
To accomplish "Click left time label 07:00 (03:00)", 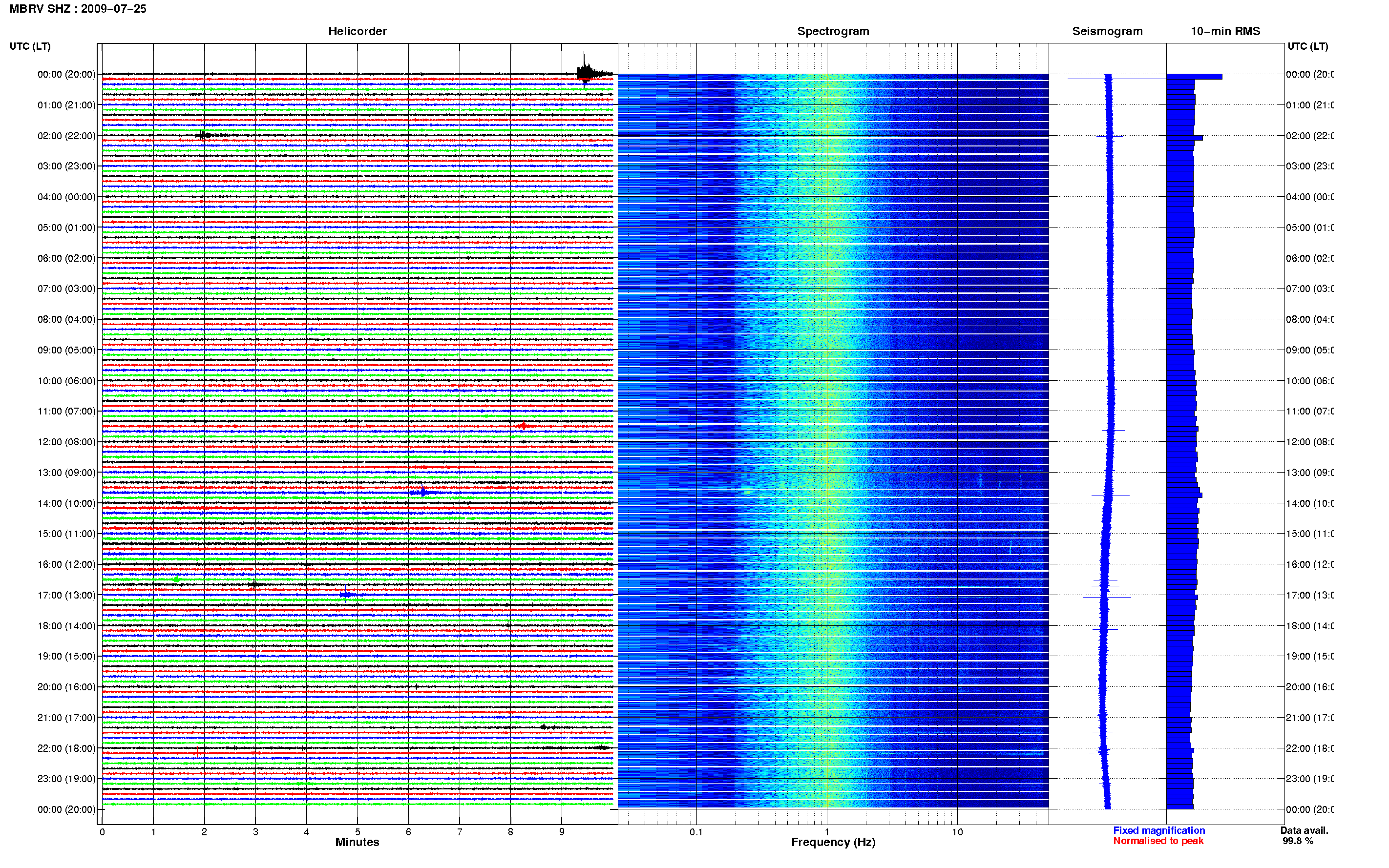I will click(66, 288).
